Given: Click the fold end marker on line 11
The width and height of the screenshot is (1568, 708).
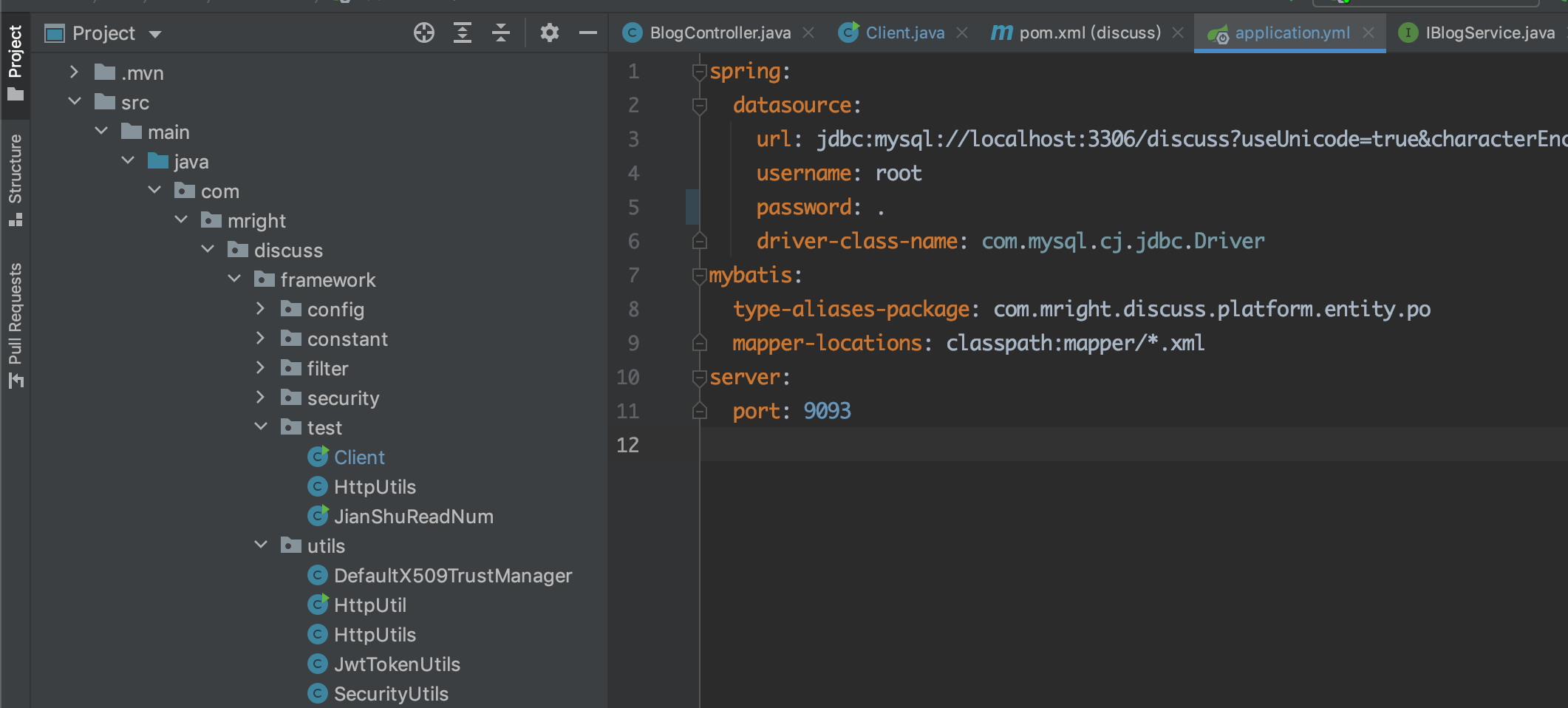Looking at the screenshot, I should pyautogui.click(x=699, y=411).
